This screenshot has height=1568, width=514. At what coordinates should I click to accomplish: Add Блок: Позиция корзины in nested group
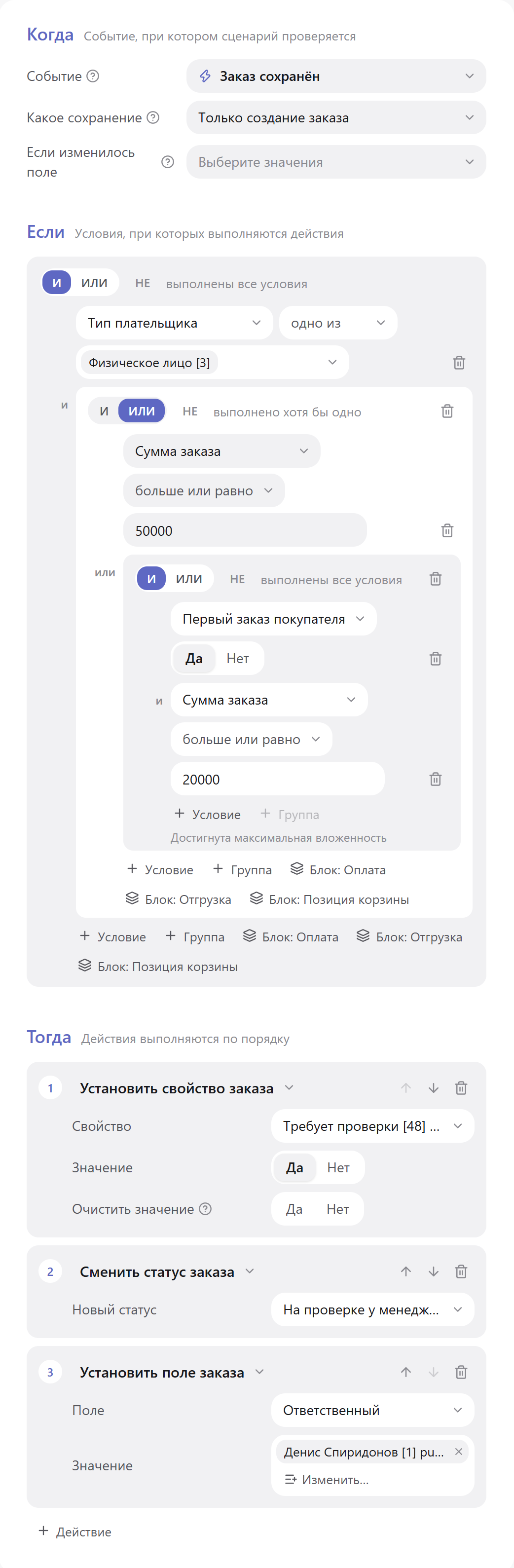click(329, 899)
